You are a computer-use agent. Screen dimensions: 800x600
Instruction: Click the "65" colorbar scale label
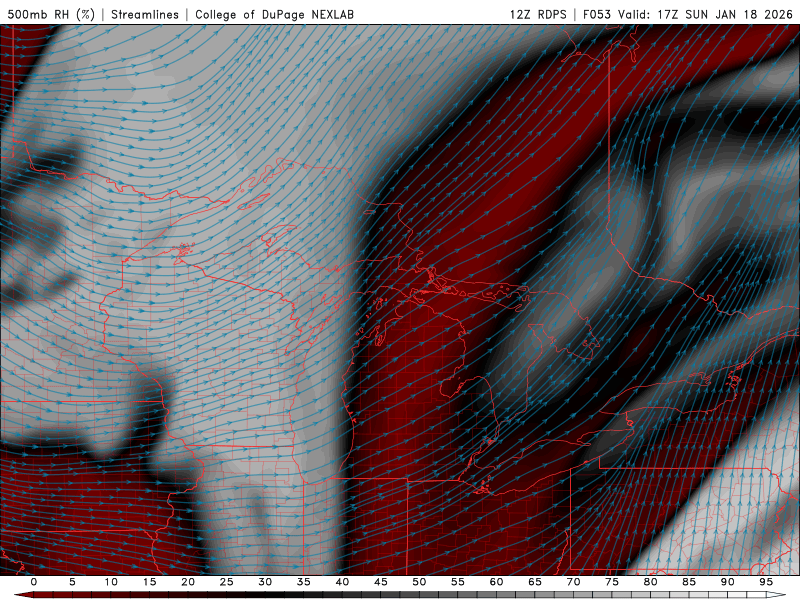pyautogui.click(x=535, y=582)
